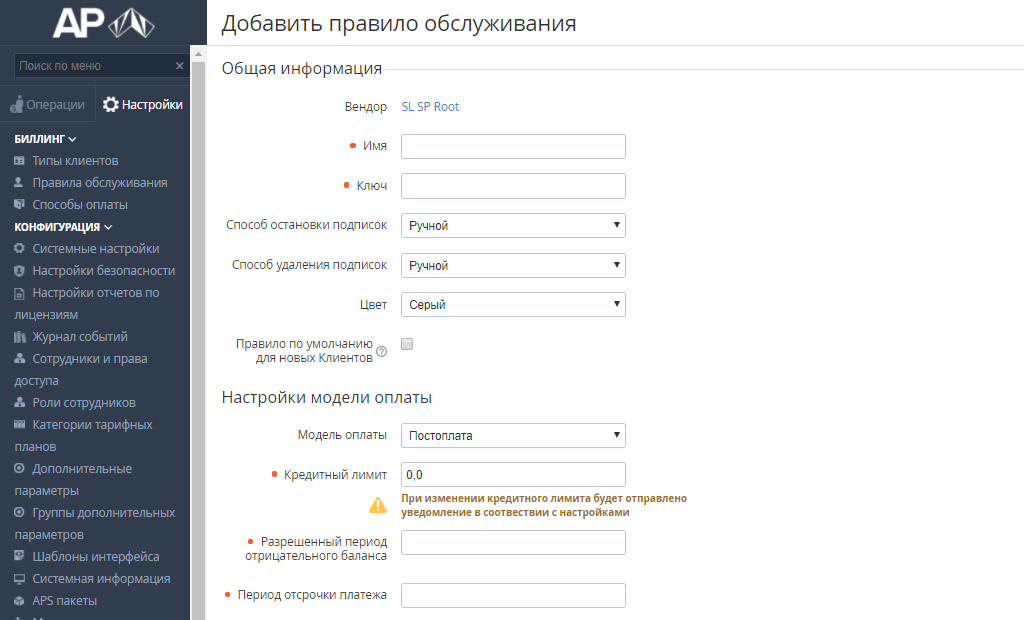This screenshot has width=1024, height=620.
Task: Click the AP logo in the header
Action: (103, 23)
